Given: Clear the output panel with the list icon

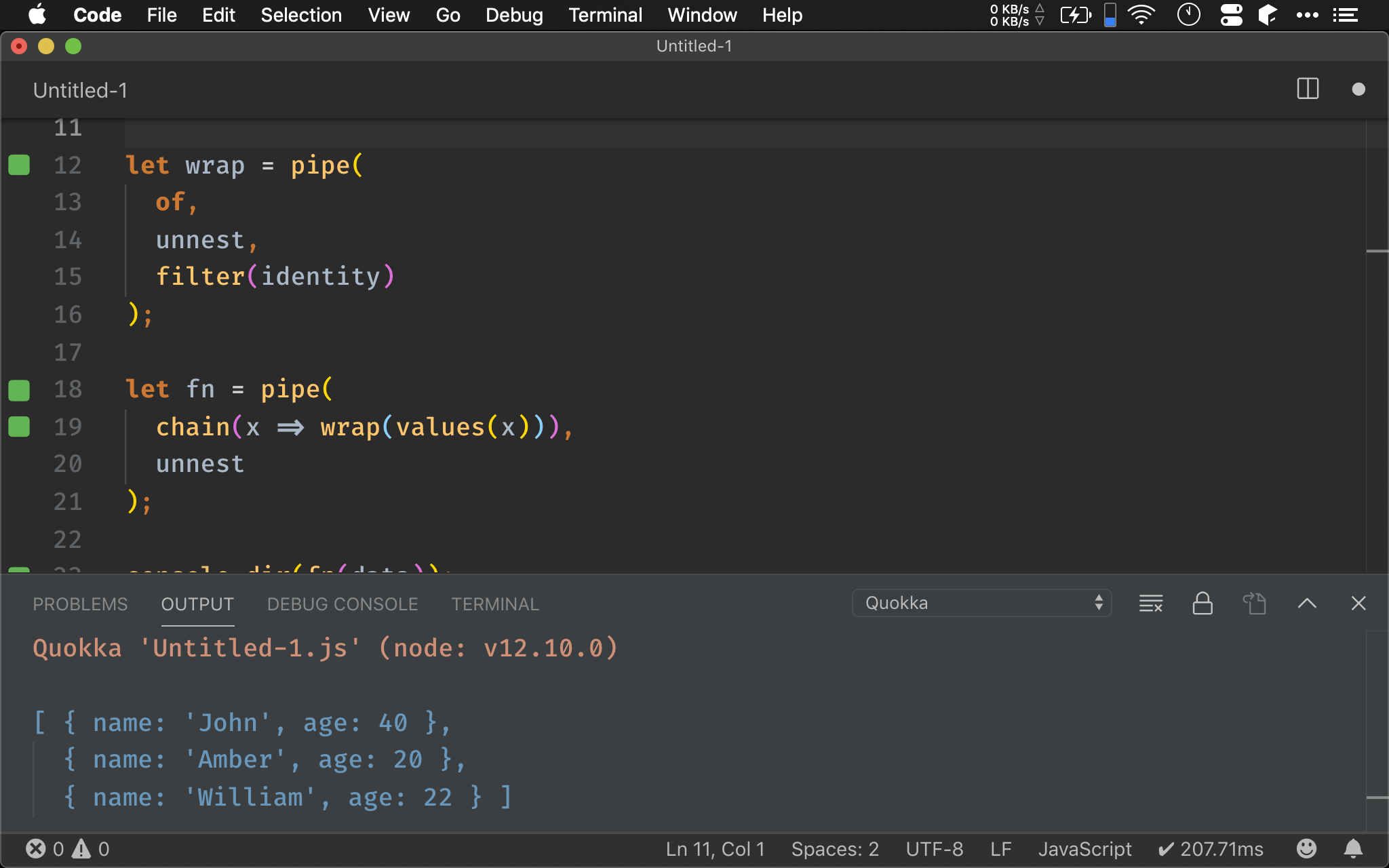Looking at the screenshot, I should click(x=1151, y=603).
